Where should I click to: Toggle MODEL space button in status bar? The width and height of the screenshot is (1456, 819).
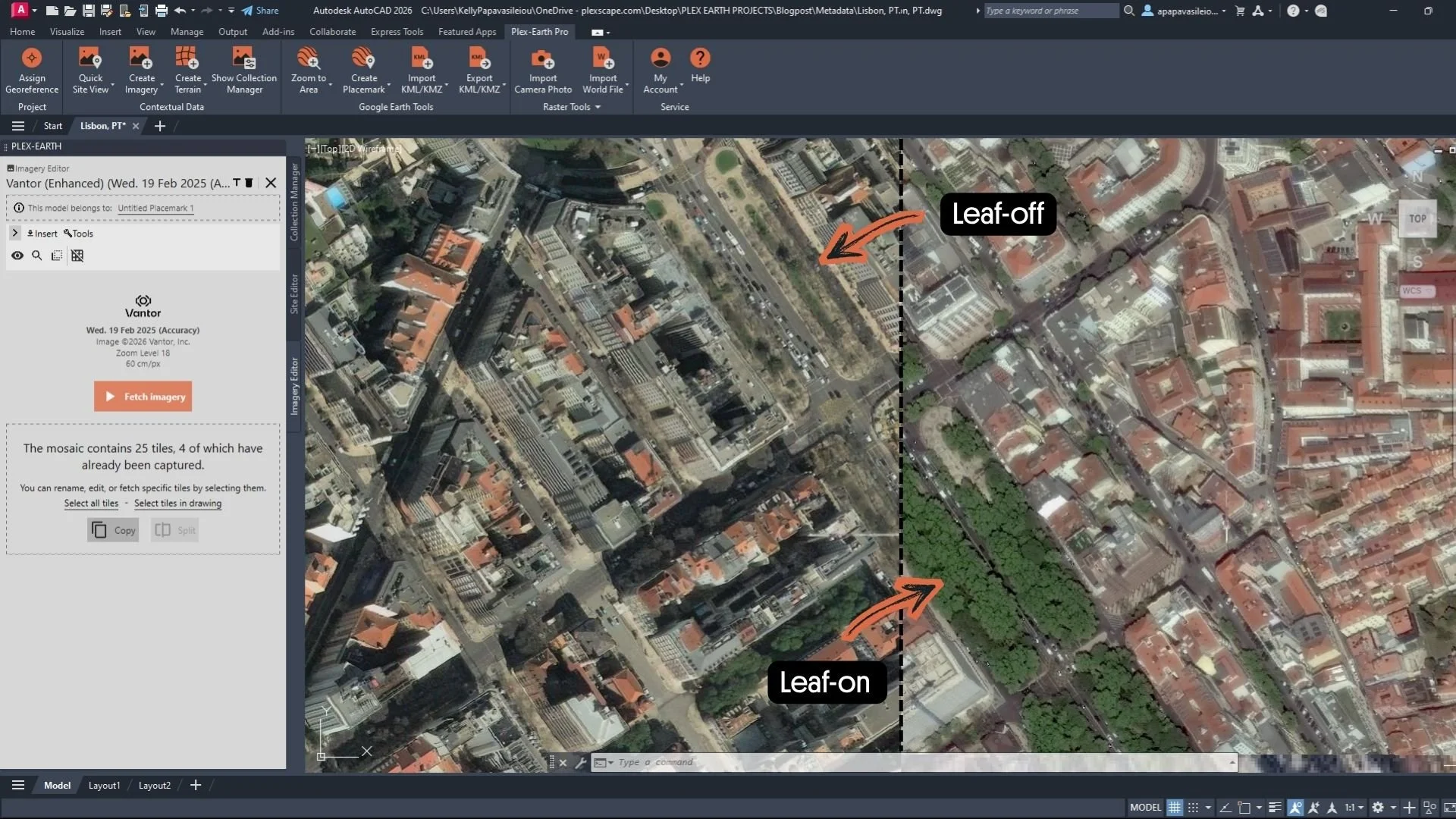pyautogui.click(x=1145, y=808)
